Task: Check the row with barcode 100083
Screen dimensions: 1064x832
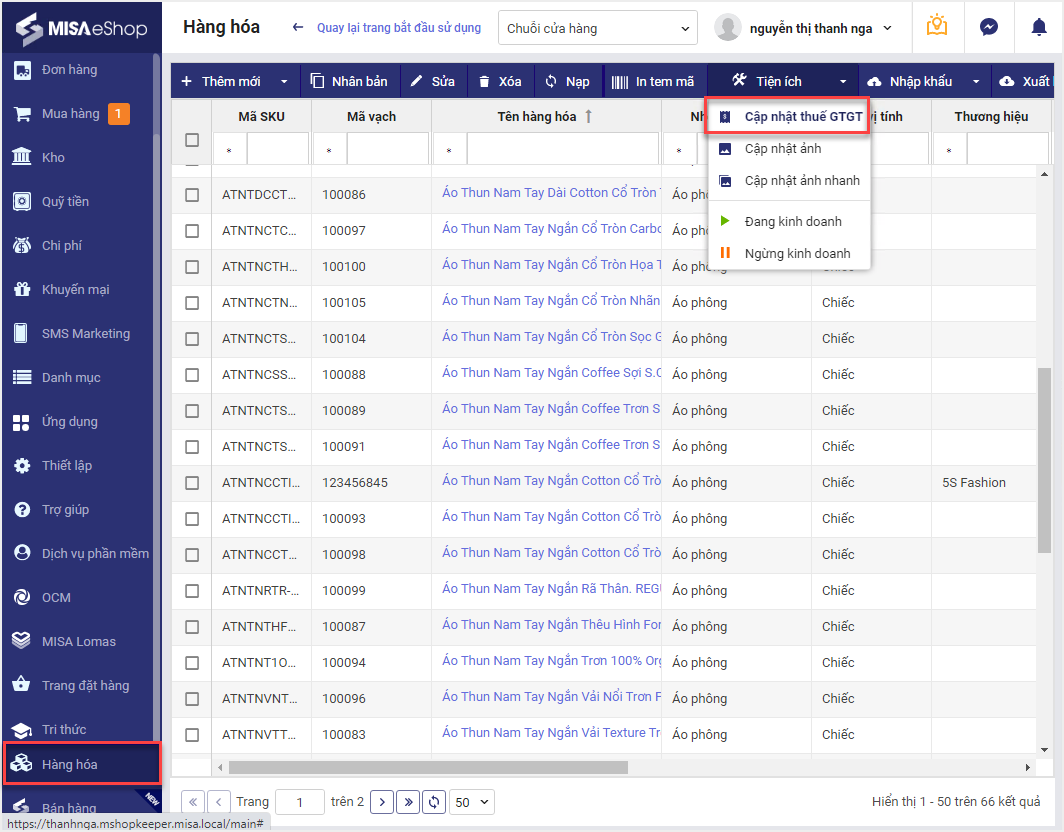Action: [x=192, y=734]
